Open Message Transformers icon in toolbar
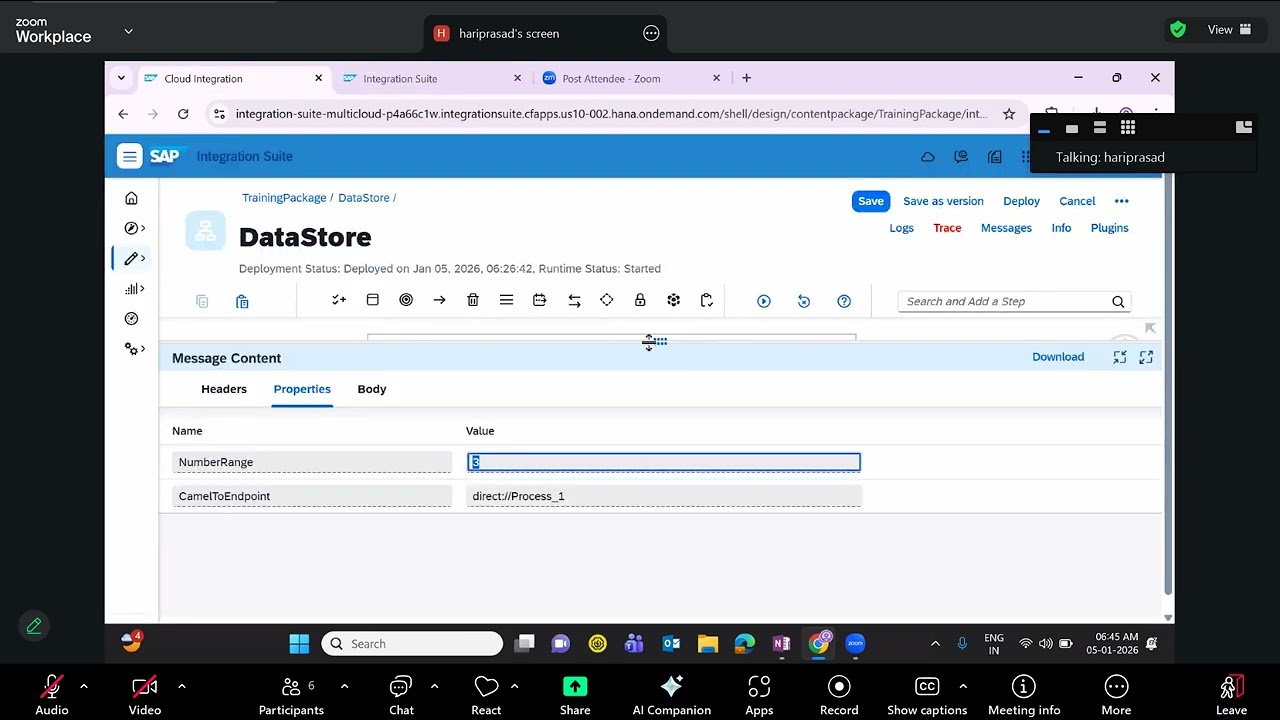 (539, 300)
